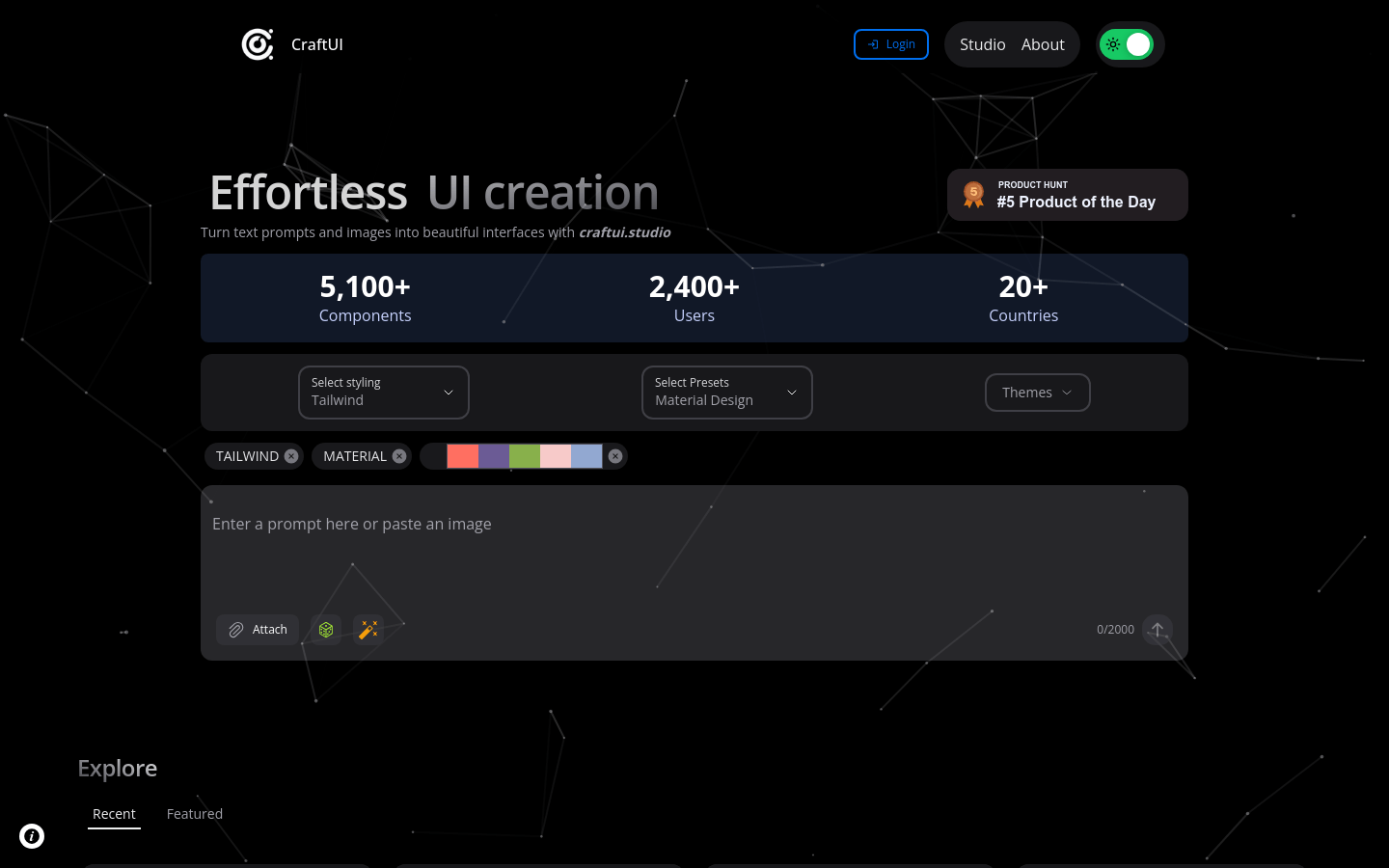The image size is (1389, 868).
Task: Open the About nav item
Action: coord(1043,44)
